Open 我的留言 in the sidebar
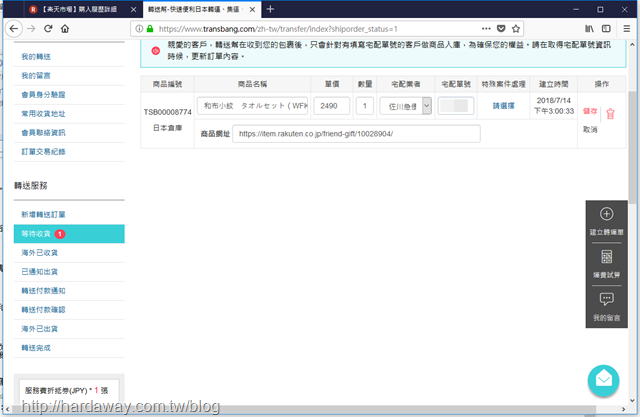 click(x=36, y=75)
